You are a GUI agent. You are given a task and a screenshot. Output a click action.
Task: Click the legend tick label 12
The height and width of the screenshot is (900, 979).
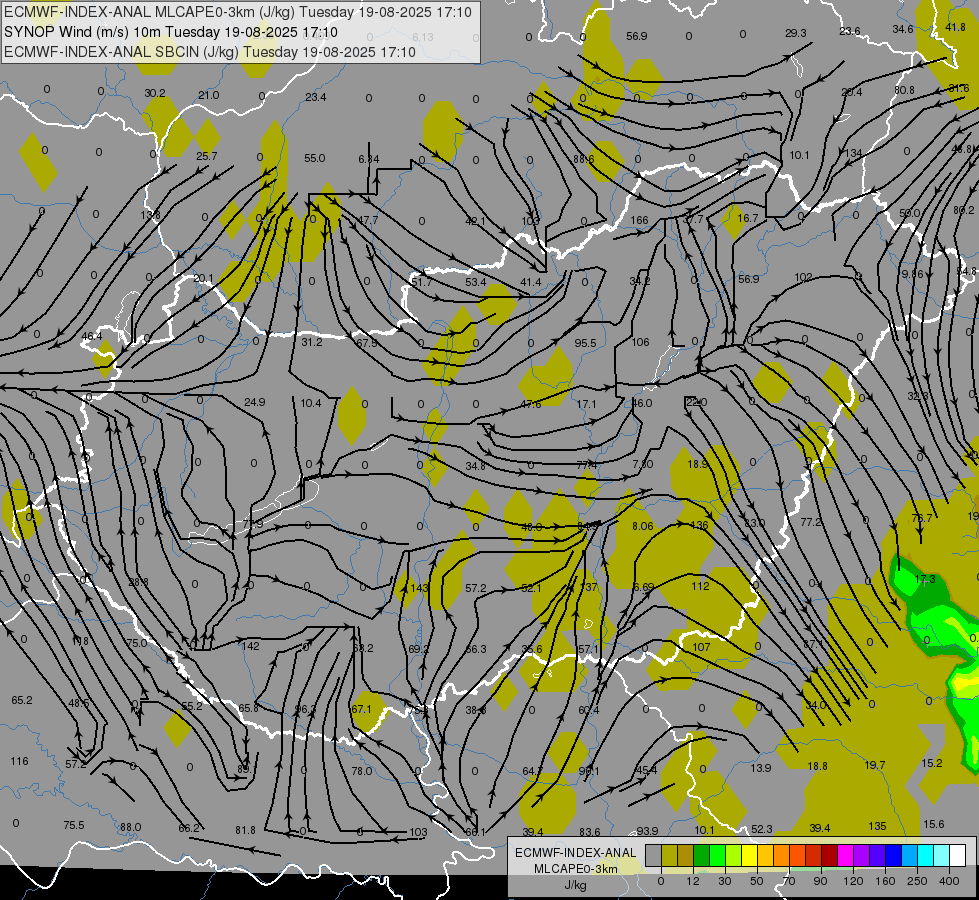click(693, 881)
